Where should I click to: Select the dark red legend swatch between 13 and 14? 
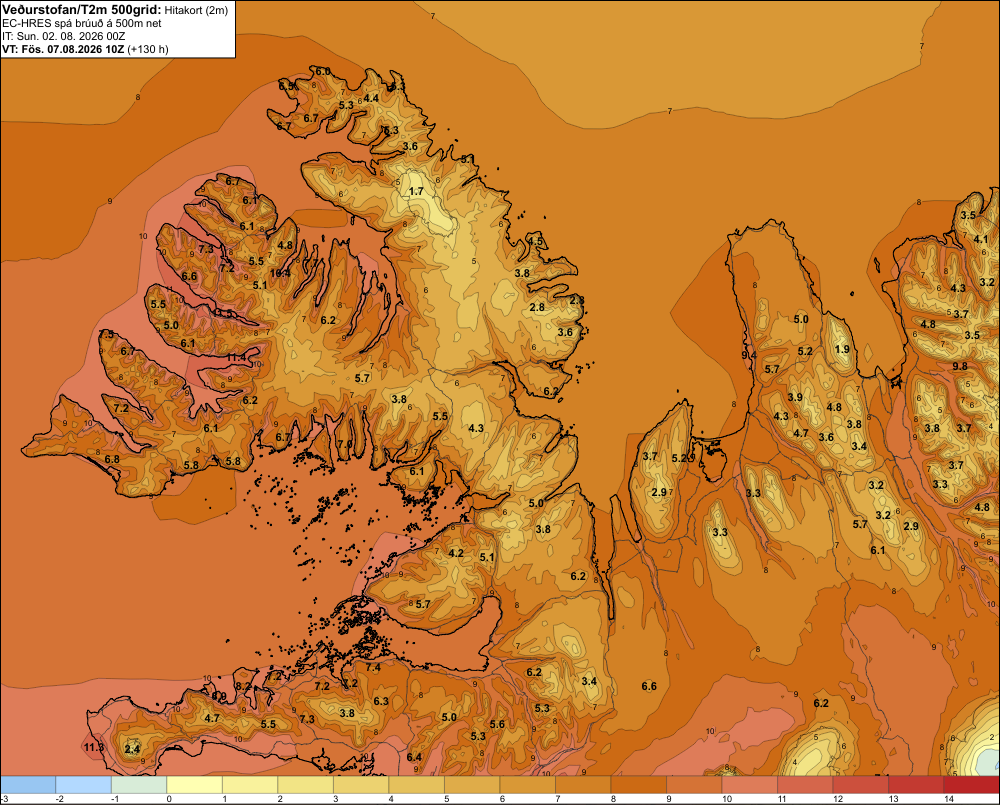915,785
